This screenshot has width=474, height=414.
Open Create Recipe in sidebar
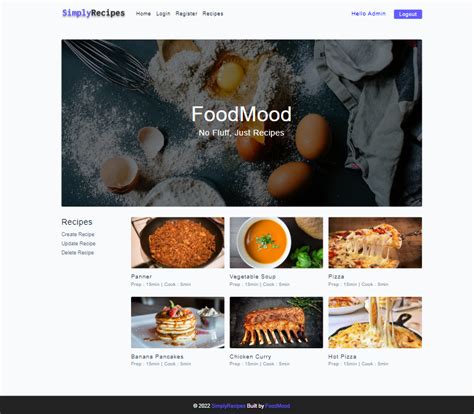(78, 234)
